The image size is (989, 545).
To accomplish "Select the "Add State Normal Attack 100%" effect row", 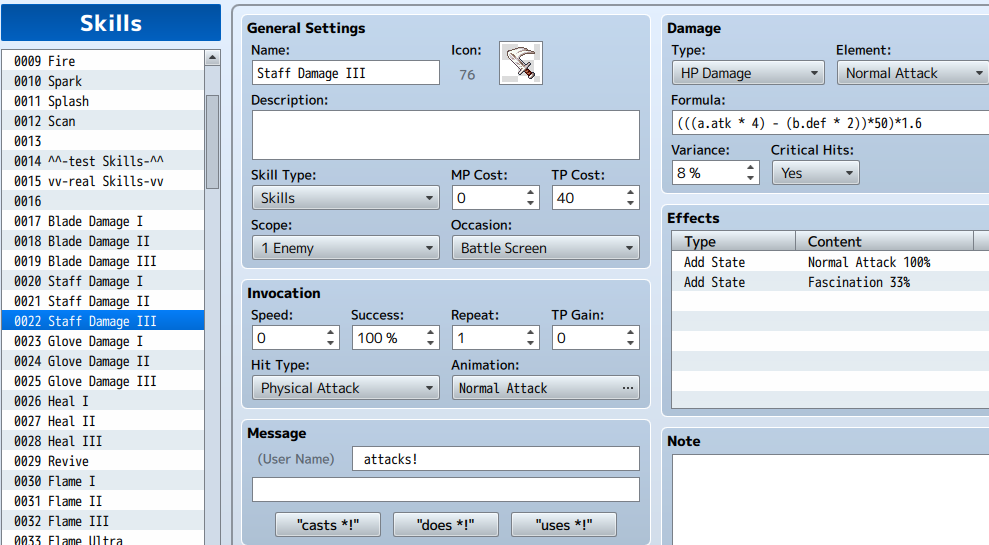I will coord(830,262).
